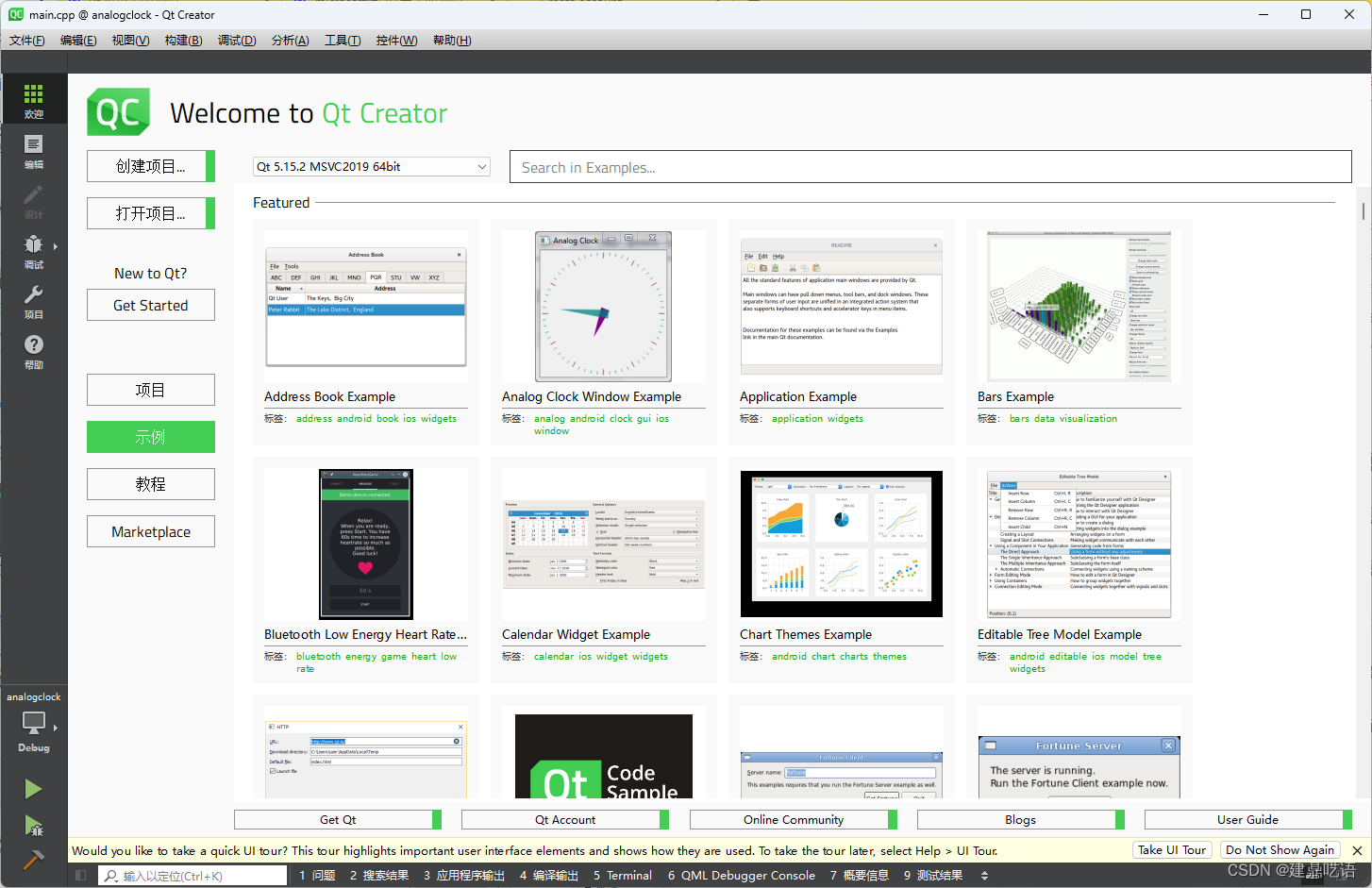Open Bars Example thumbnail

pyautogui.click(x=1079, y=307)
